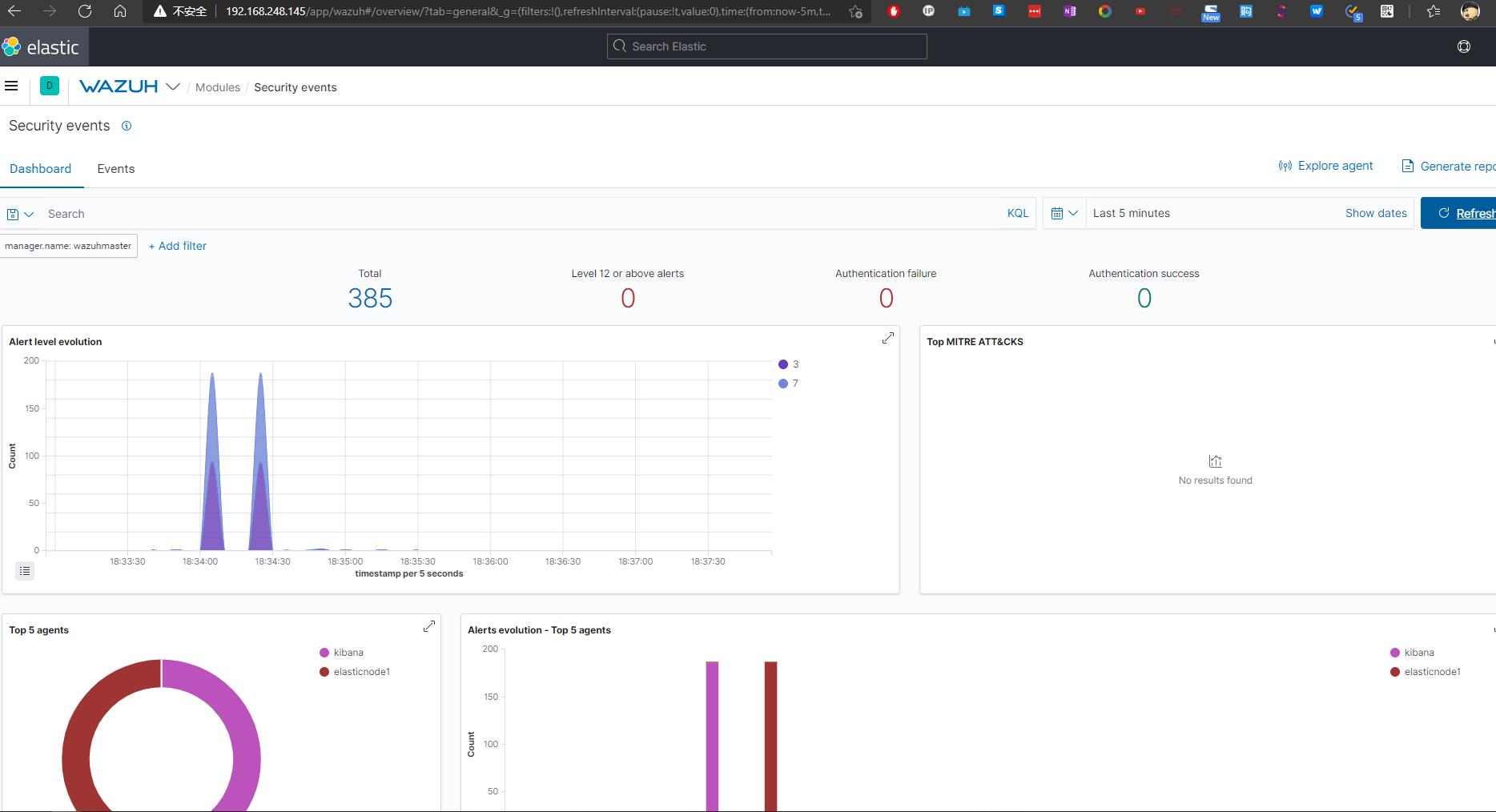Expand the Alert level evolution panel

tap(888, 339)
